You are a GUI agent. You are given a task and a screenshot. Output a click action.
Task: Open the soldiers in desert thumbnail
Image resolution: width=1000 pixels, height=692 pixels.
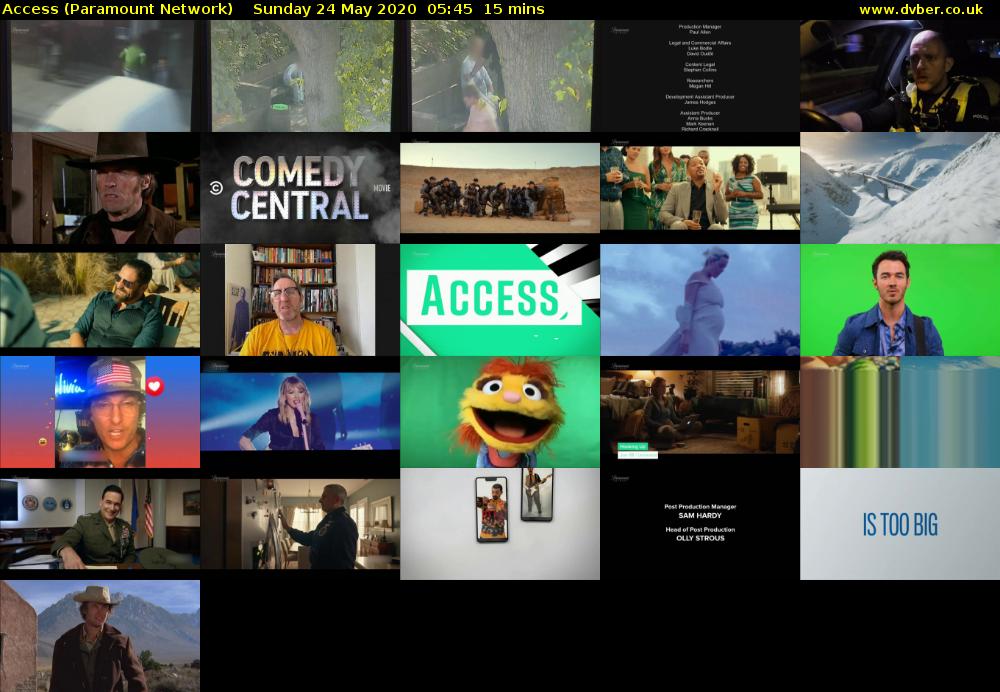[500, 188]
